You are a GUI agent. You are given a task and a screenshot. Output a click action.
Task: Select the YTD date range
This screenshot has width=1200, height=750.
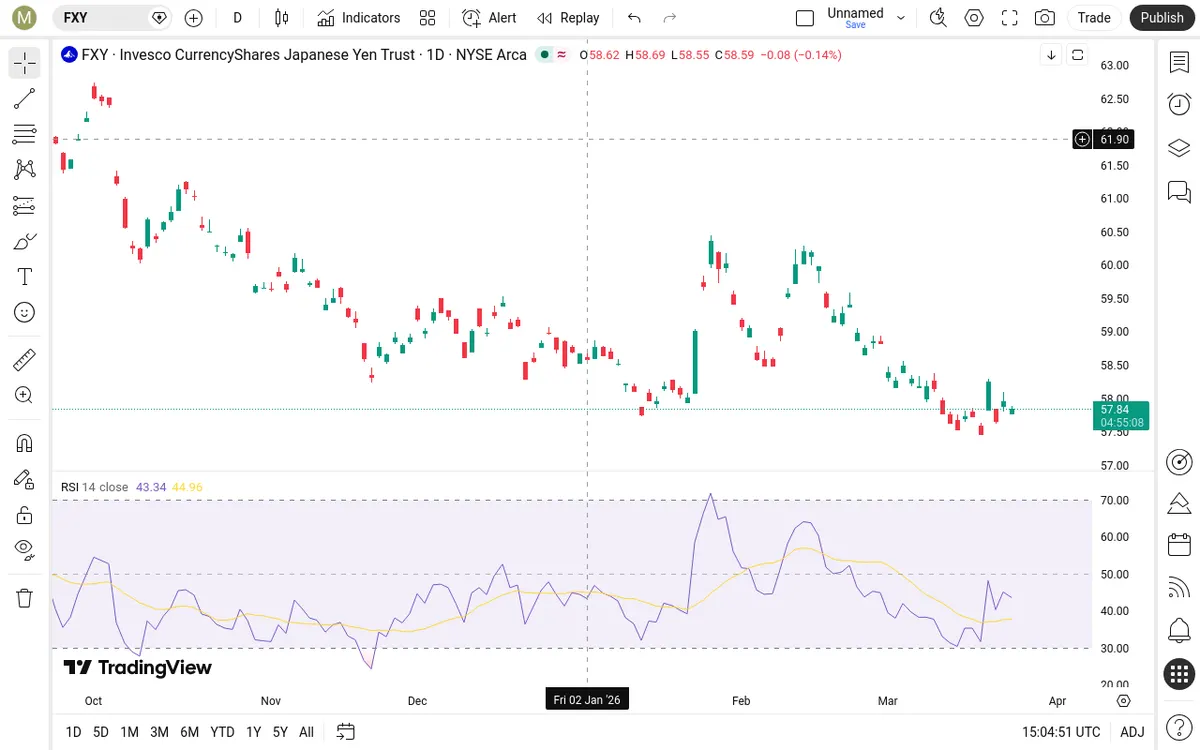tap(223, 732)
